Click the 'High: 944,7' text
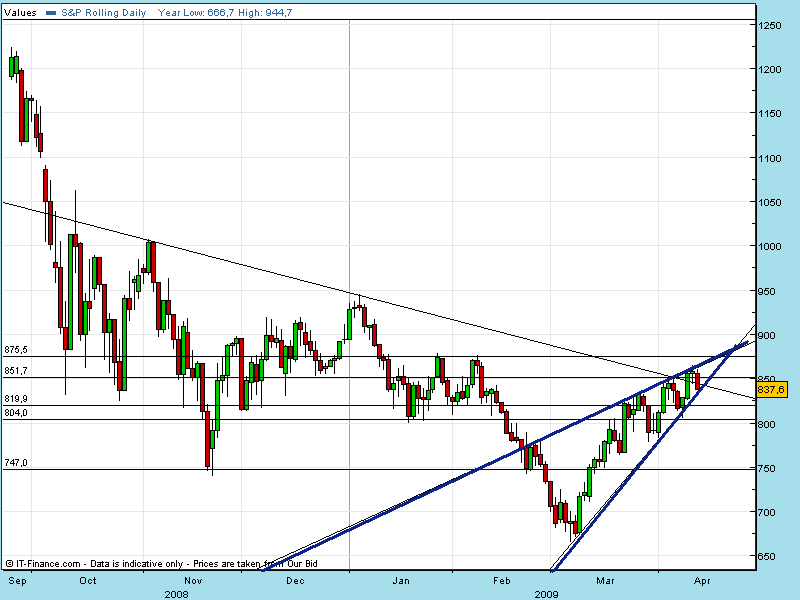The image size is (800, 600). click(x=265, y=13)
